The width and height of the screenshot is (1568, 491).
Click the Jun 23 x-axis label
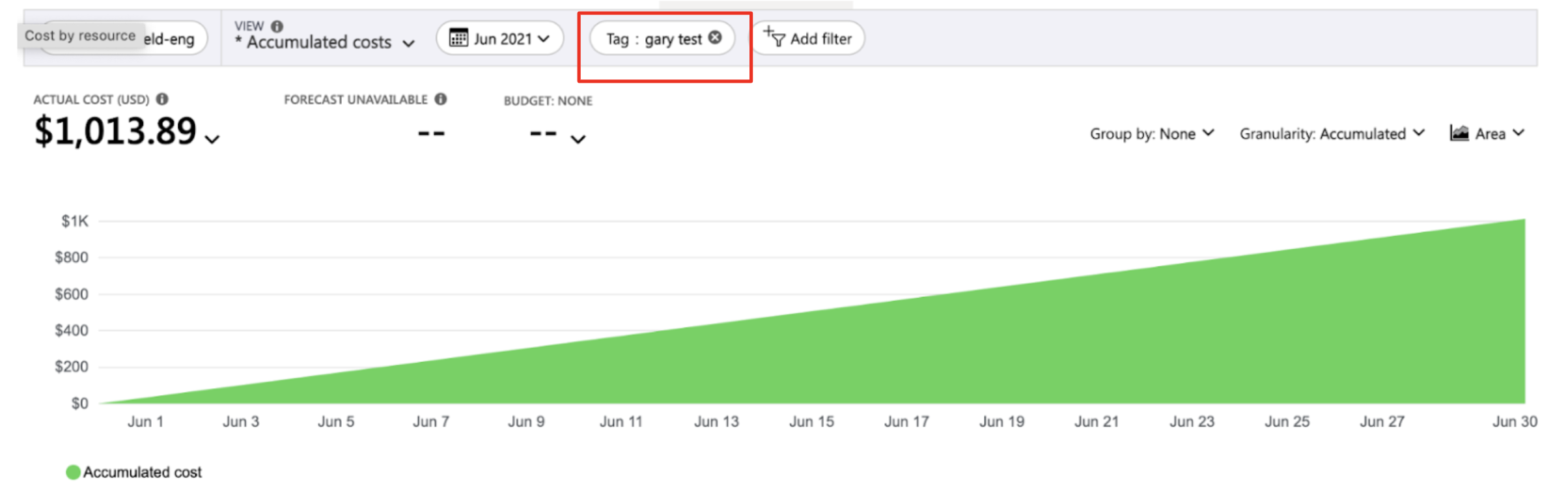[1192, 421]
